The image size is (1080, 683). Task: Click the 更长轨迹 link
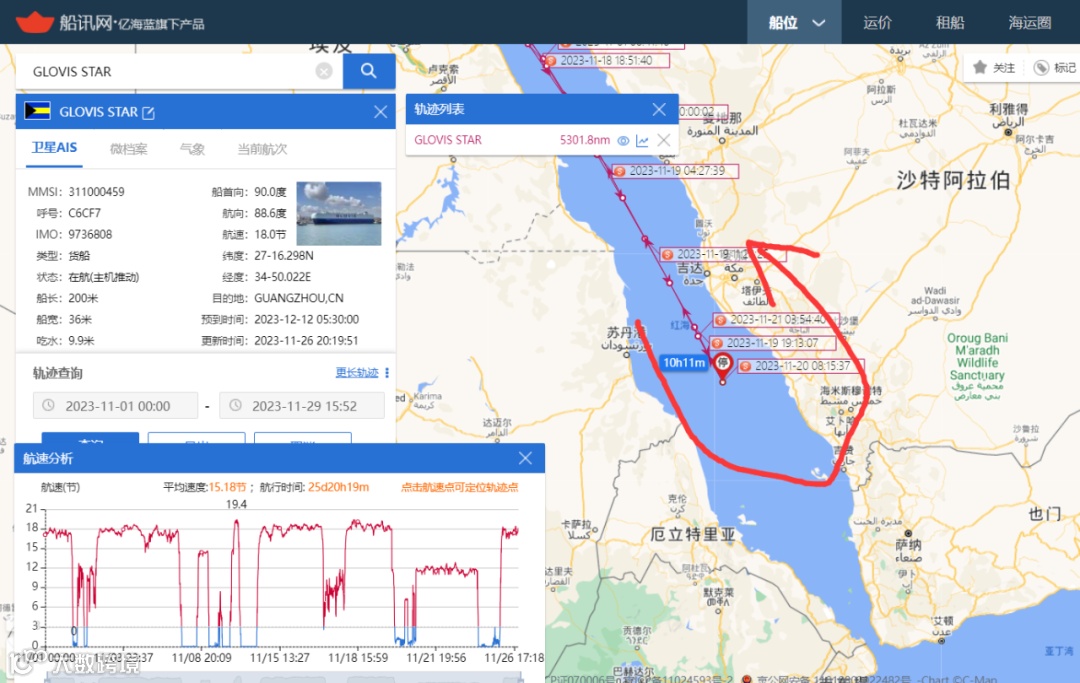[357, 372]
